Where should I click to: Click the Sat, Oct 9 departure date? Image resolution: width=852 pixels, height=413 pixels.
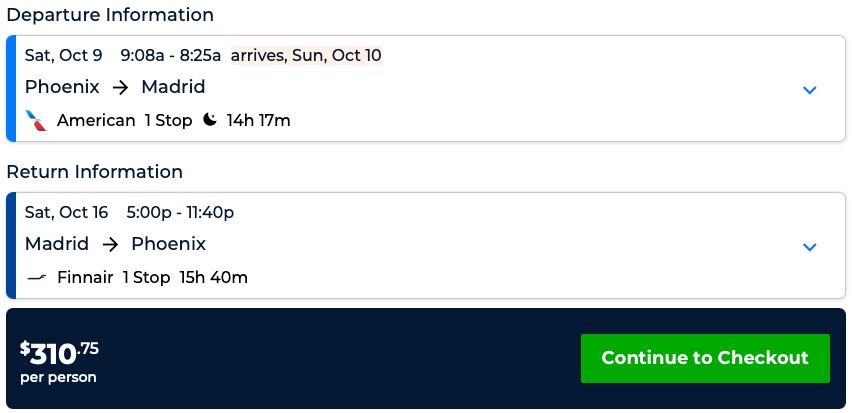[64, 56]
